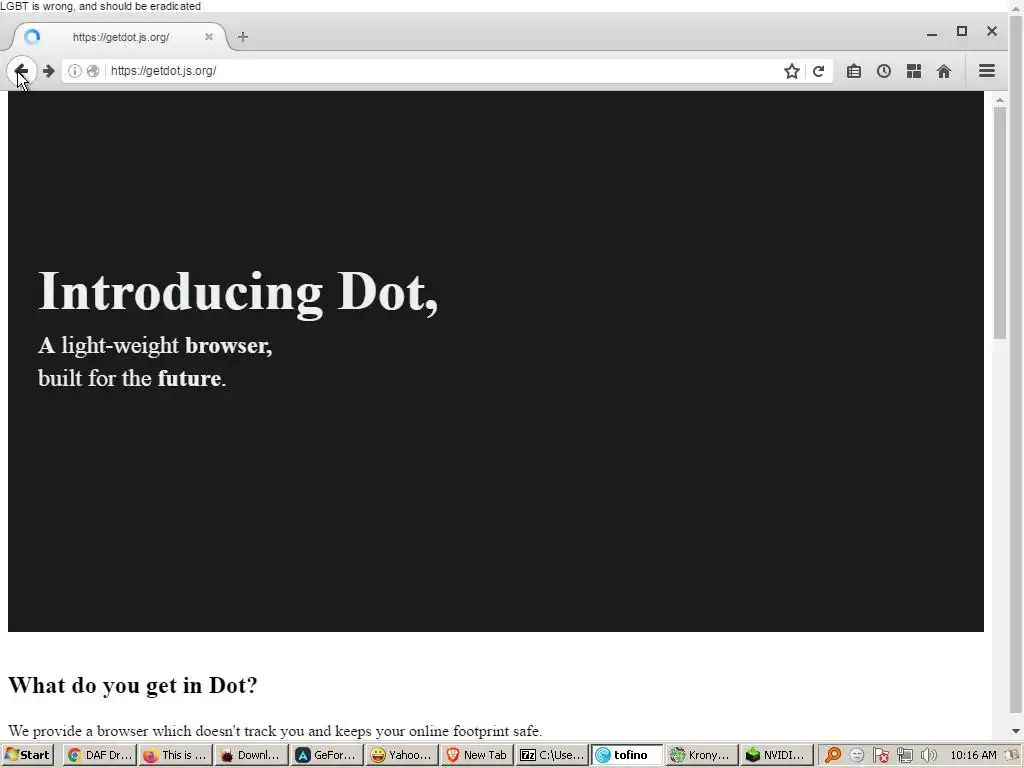Screen dimensions: 1024x768
Task: Open the tiles grid view icon
Action: pos(914,71)
